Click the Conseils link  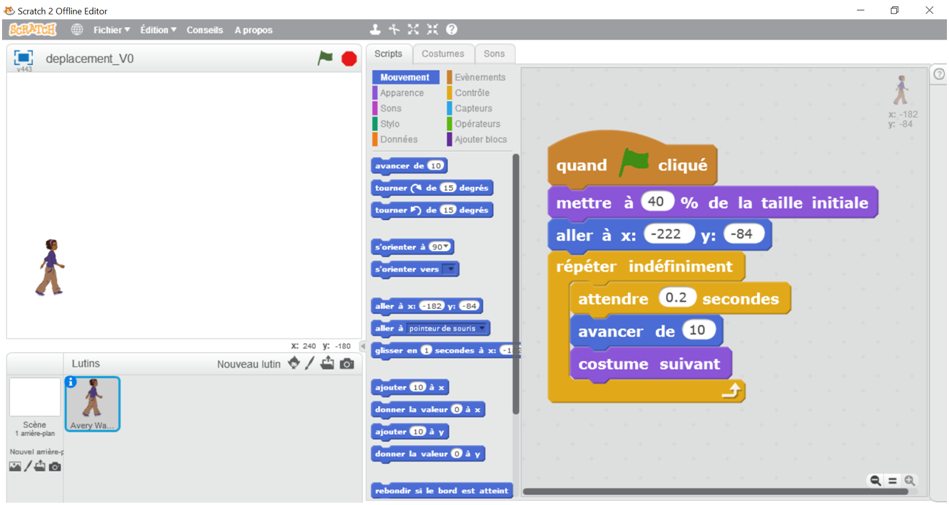(205, 30)
